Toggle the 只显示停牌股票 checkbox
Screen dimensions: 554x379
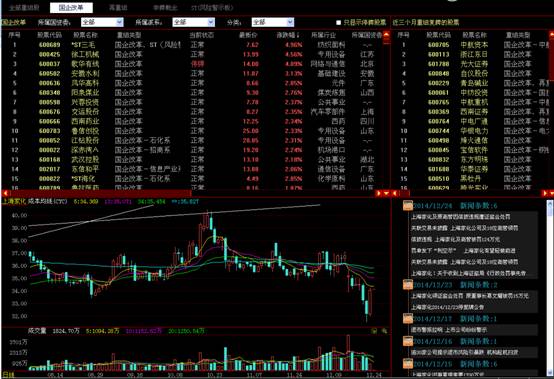(338, 23)
